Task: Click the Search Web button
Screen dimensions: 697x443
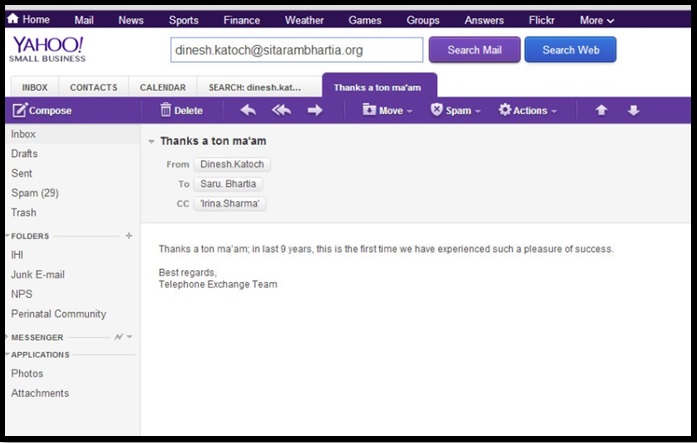Action: (x=570, y=50)
